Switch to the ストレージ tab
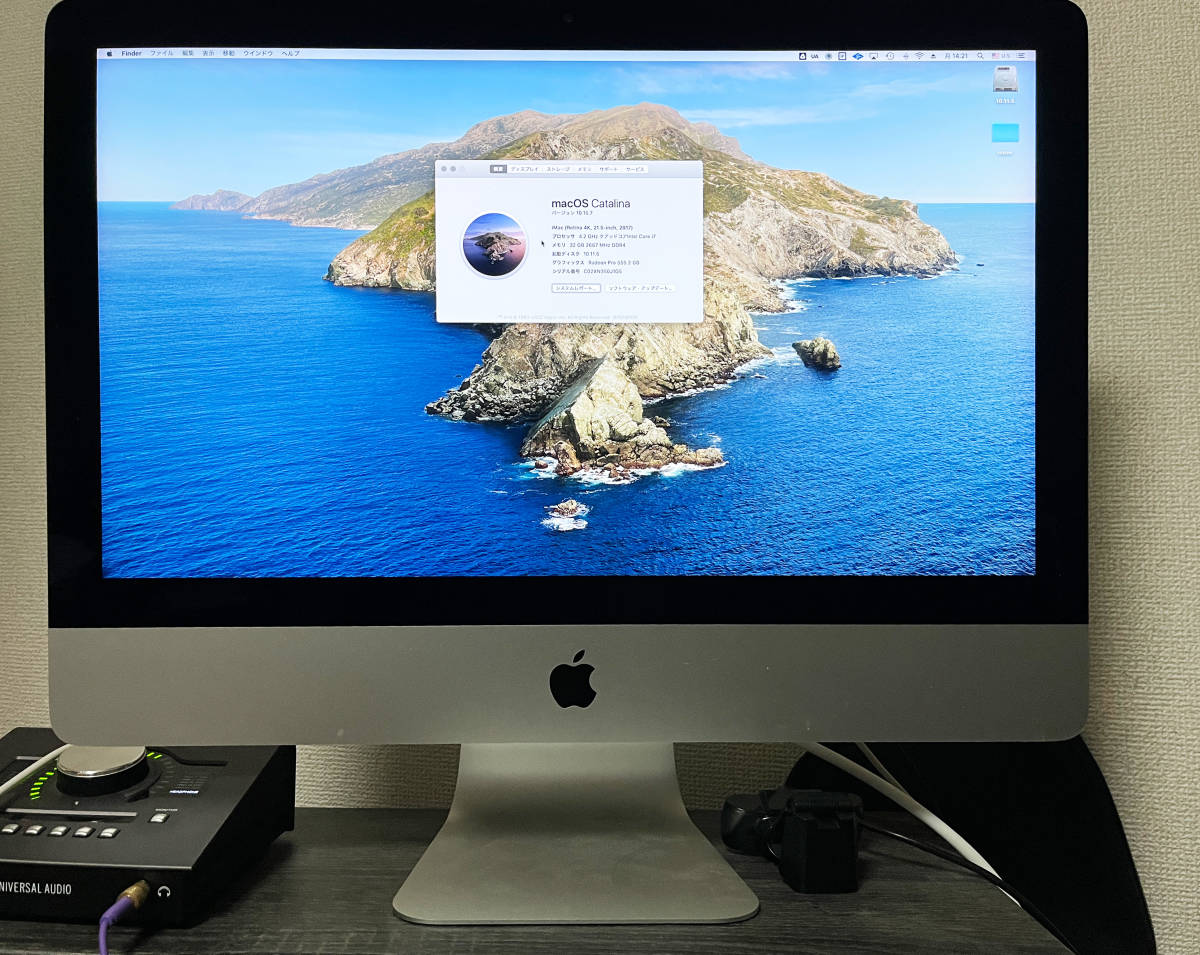 pos(558,169)
